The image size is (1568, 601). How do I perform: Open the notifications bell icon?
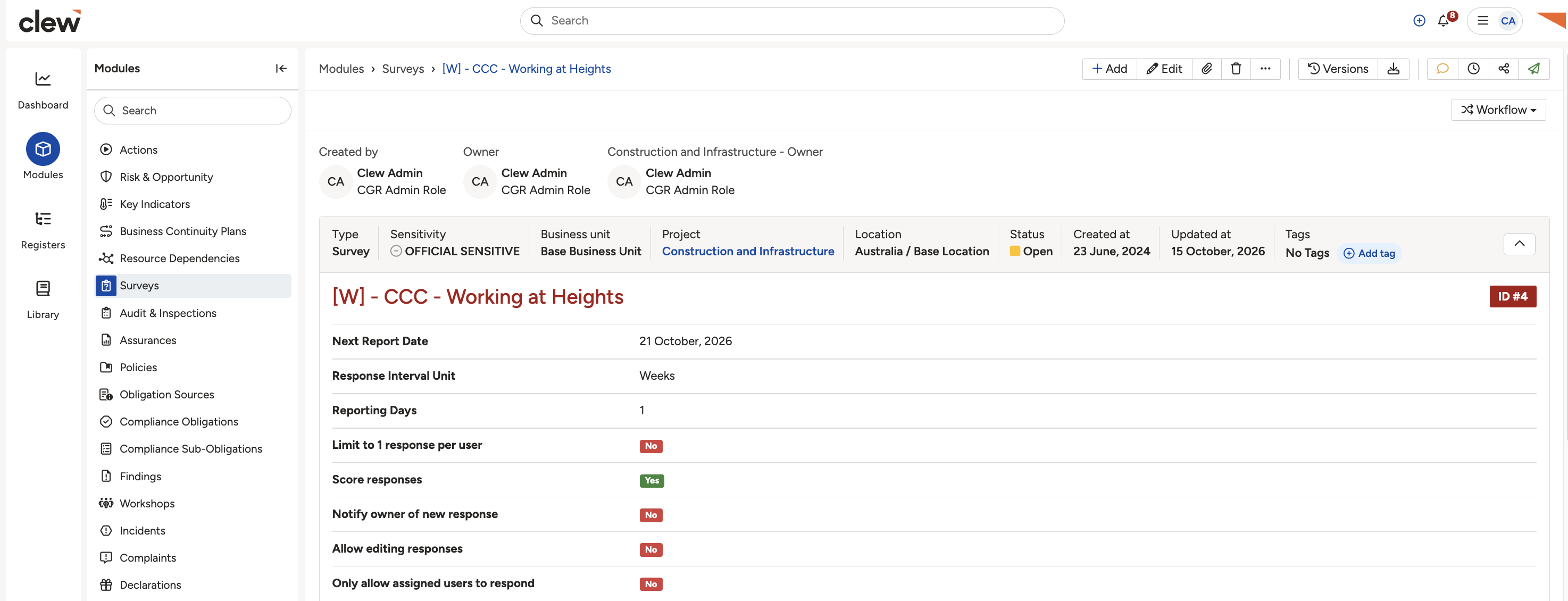[1443, 21]
